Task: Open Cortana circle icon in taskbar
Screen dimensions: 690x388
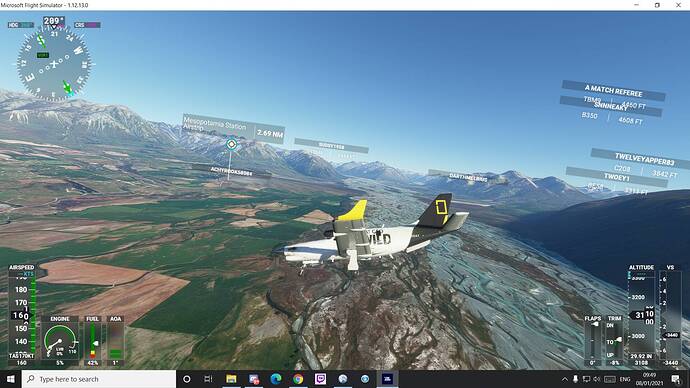Action: pos(187,379)
